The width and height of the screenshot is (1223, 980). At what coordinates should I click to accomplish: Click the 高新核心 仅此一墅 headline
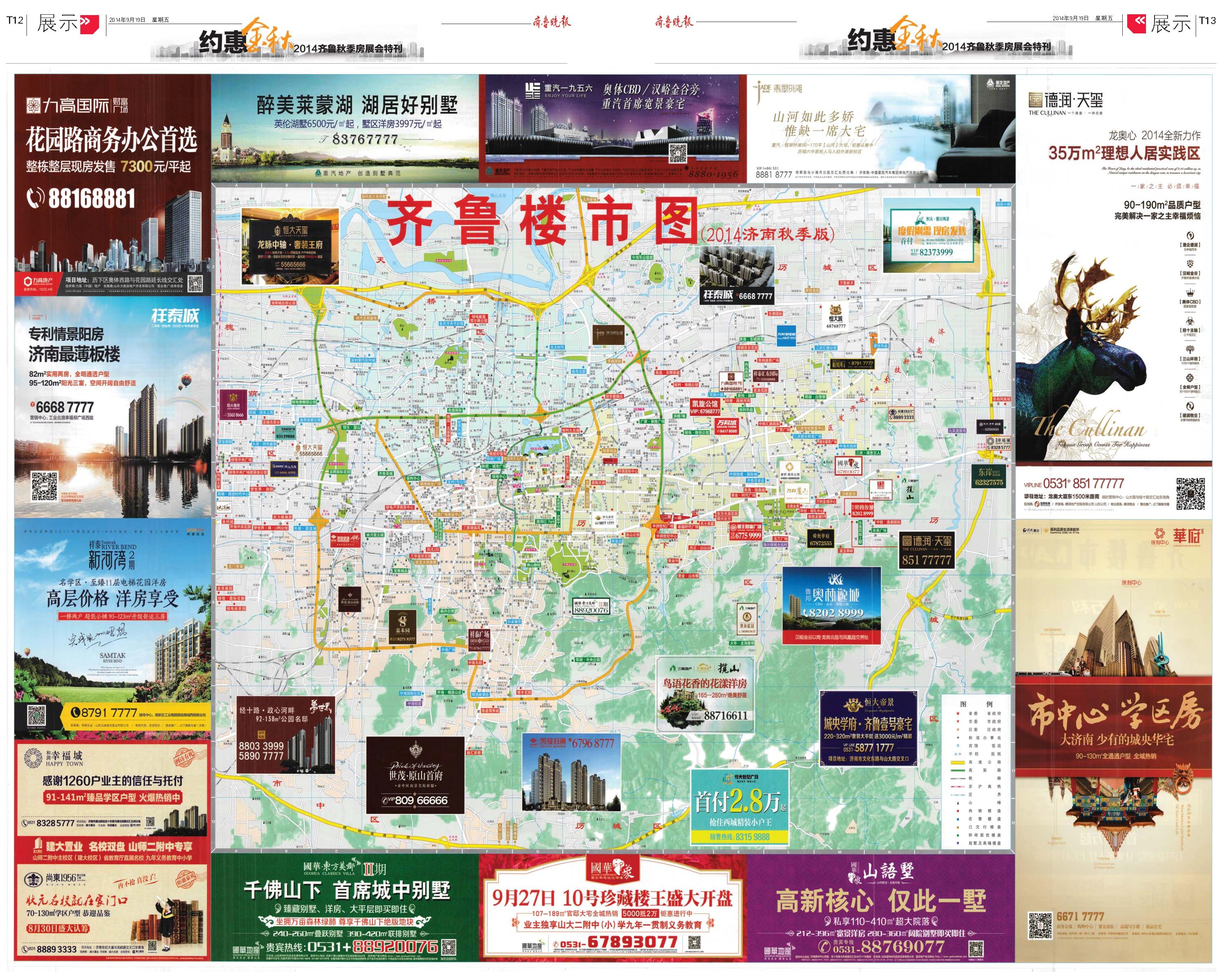pos(881,901)
